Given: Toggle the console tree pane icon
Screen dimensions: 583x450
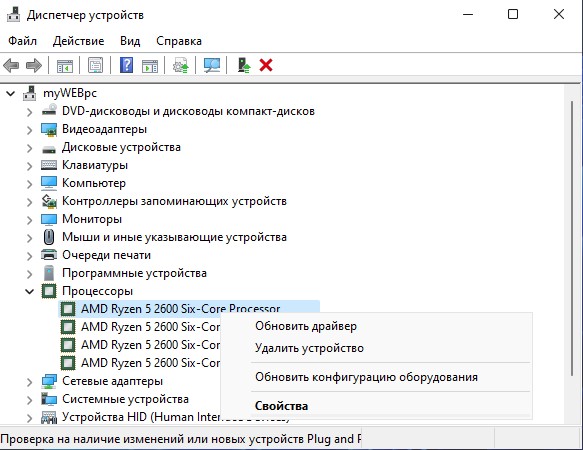Looking at the screenshot, I should pos(65,66).
